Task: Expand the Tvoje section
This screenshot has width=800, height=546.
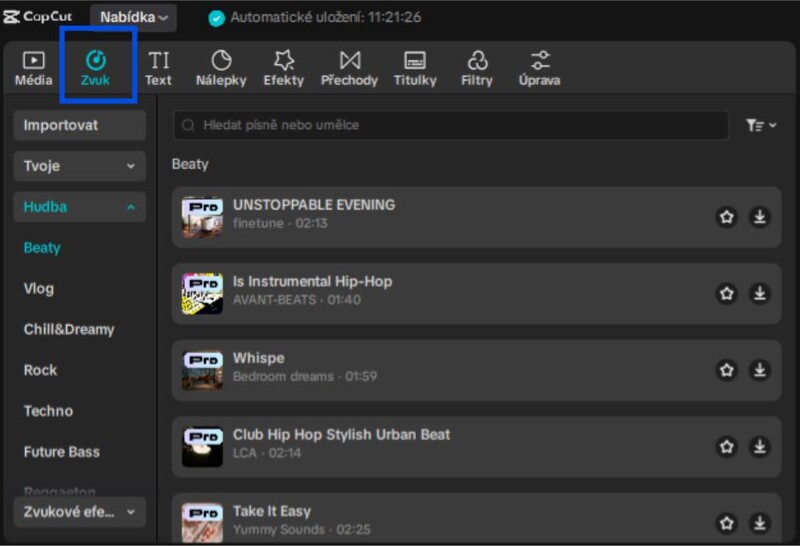Action: pos(80,166)
